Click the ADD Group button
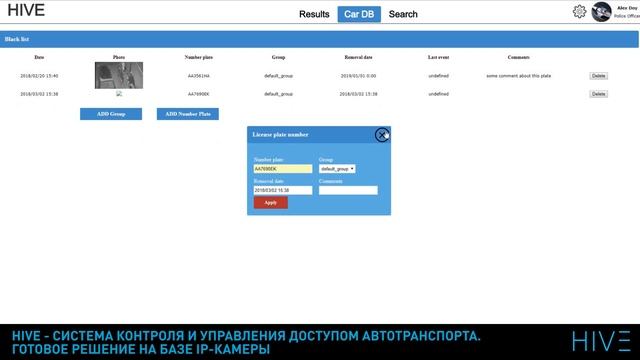Viewport: 640px width, 360px height. pyautogui.click(x=111, y=114)
